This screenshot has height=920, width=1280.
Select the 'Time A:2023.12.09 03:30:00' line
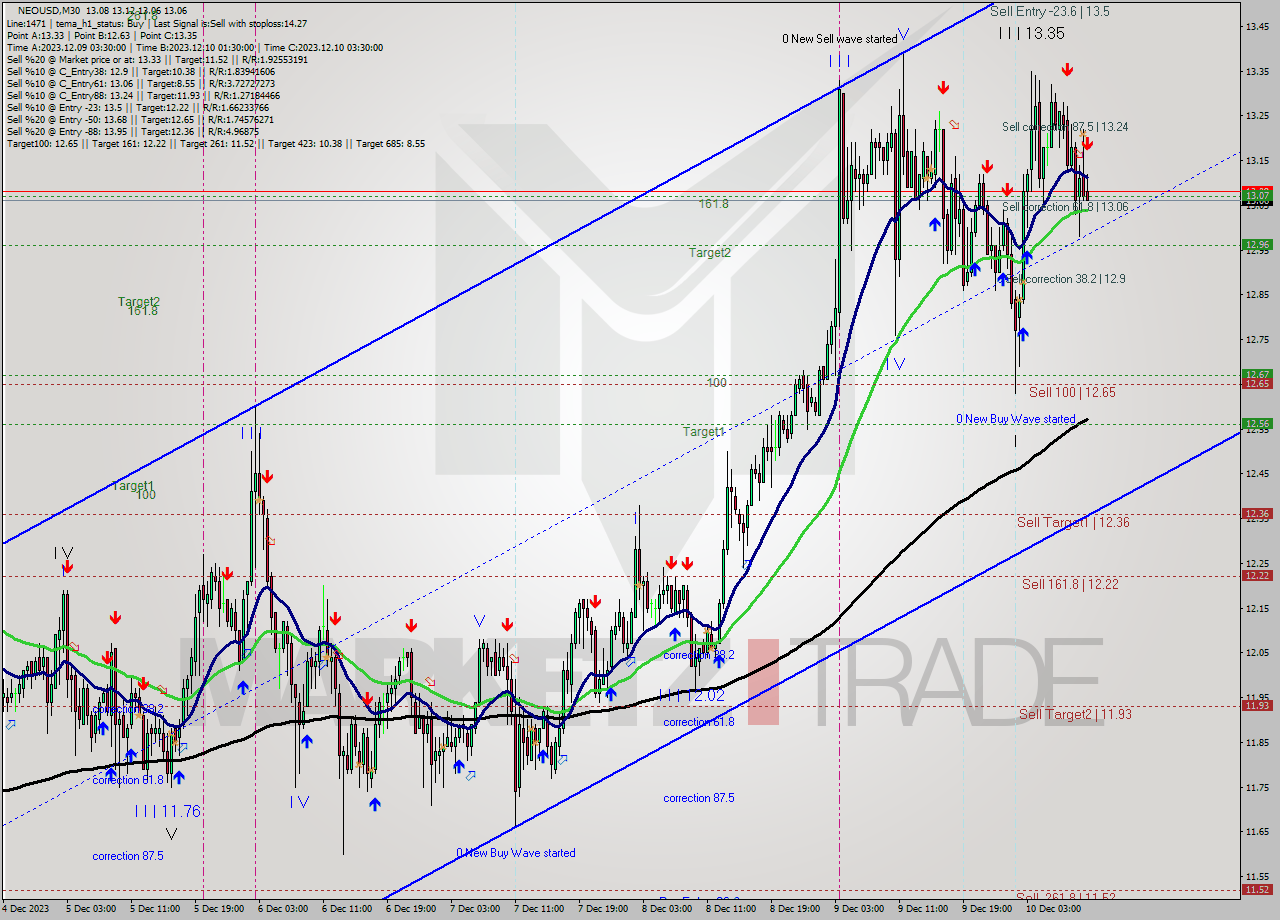66,47
